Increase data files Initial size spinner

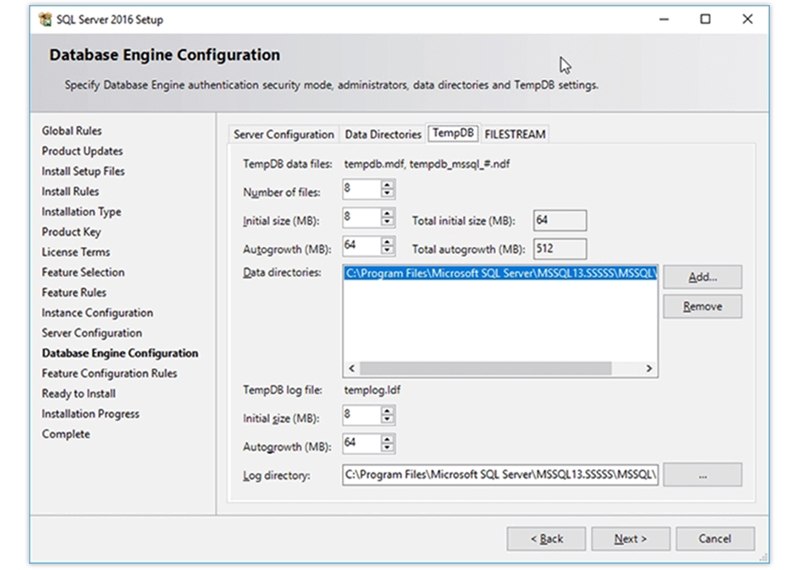(388, 213)
